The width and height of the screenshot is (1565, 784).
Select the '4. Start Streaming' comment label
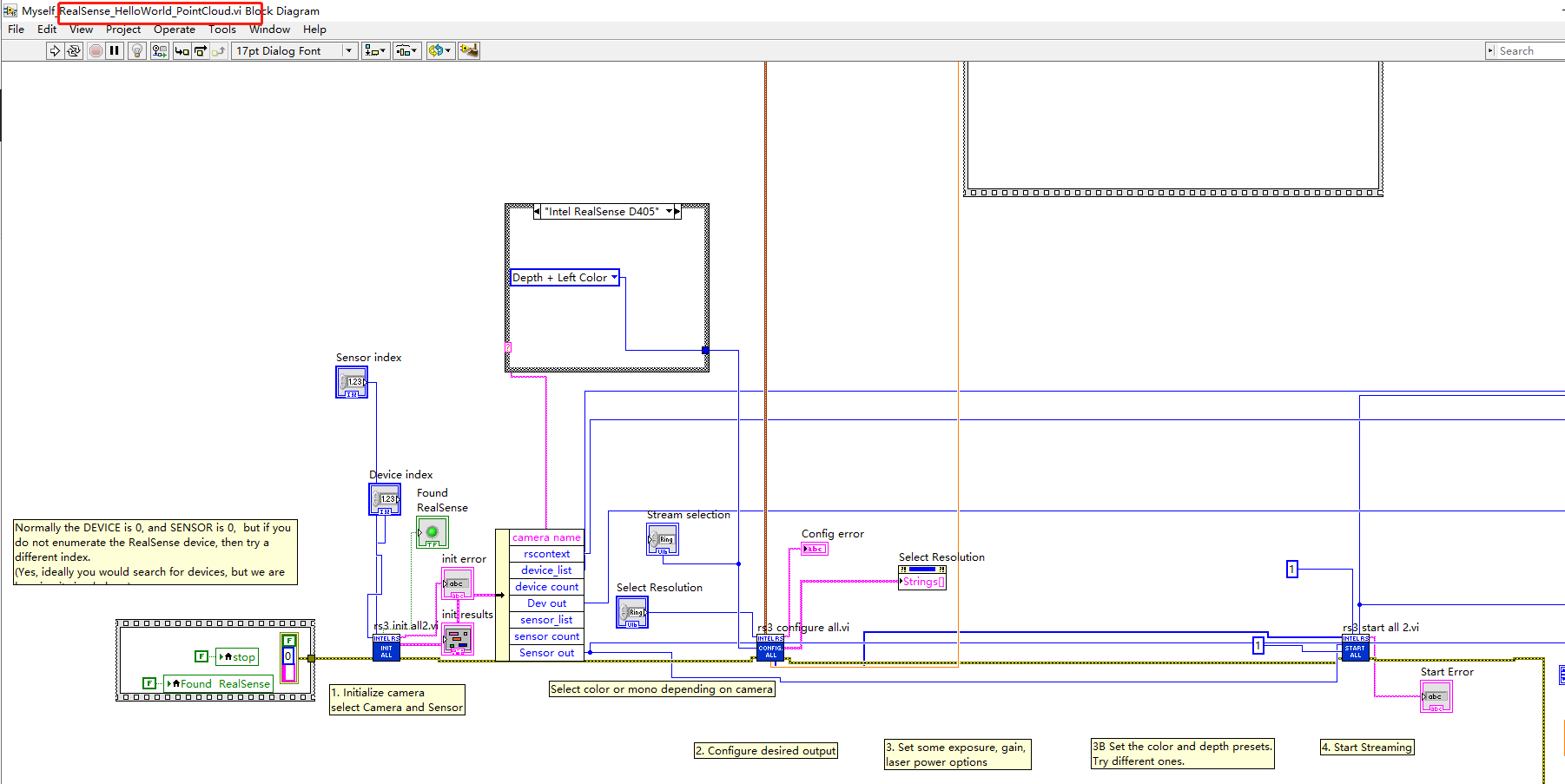pos(1367,748)
